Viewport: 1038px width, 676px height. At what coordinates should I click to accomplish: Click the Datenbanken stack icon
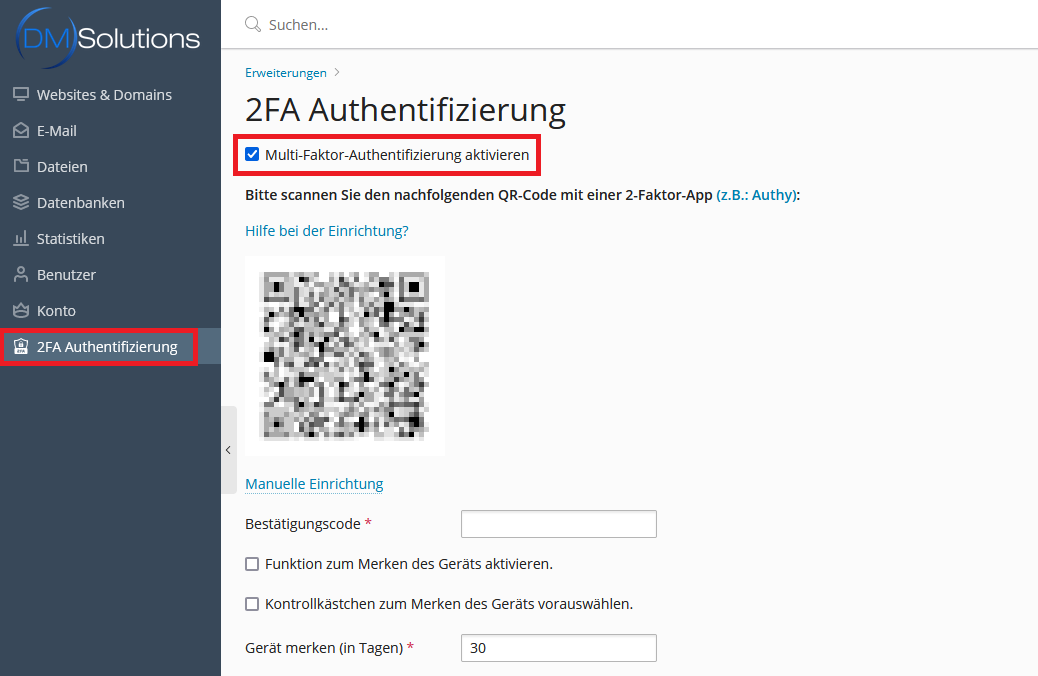(21, 203)
